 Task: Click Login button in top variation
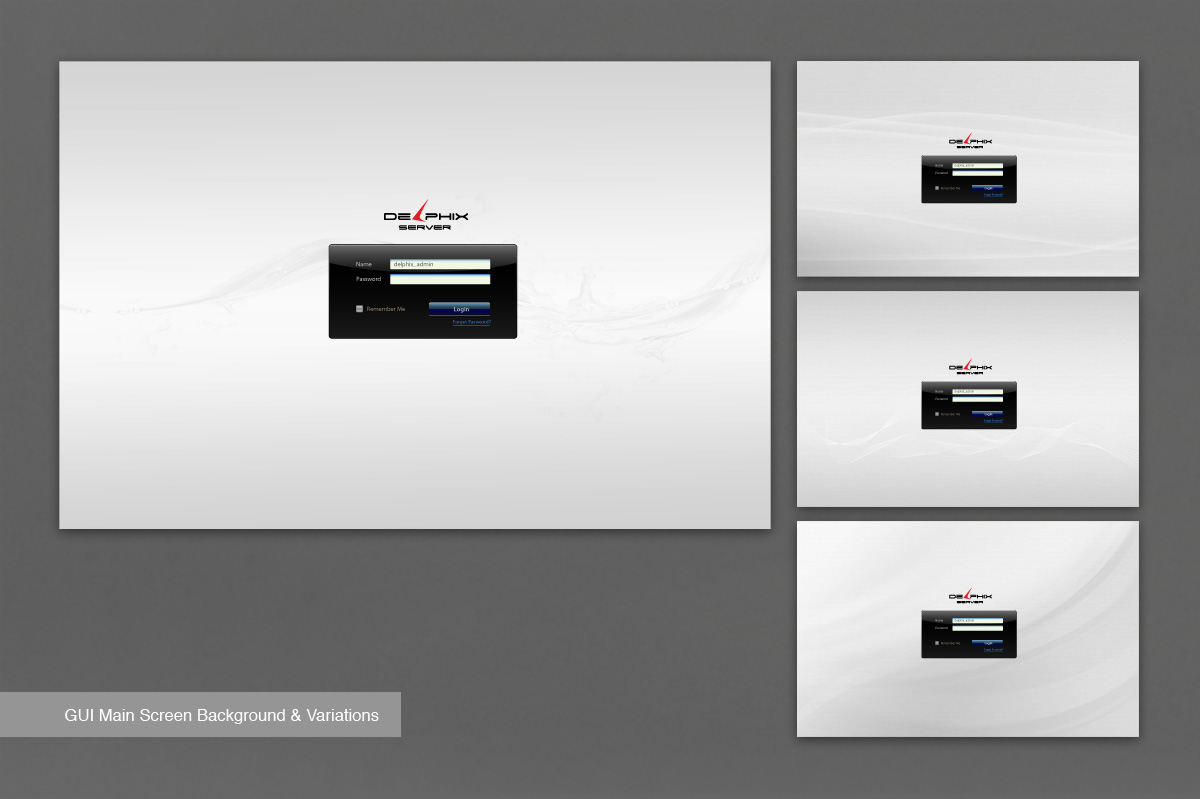click(x=987, y=188)
